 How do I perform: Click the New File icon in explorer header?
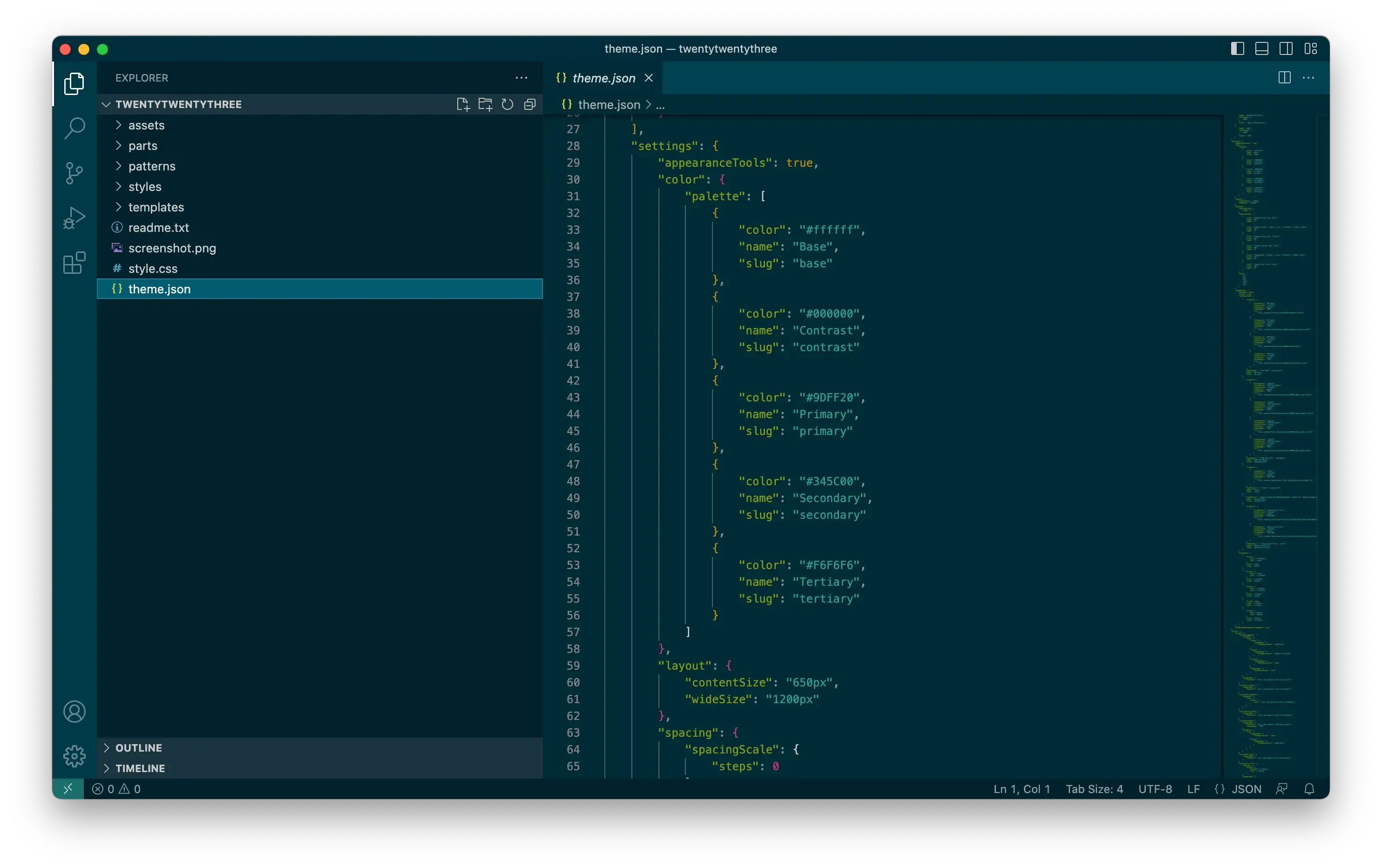click(x=462, y=104)
